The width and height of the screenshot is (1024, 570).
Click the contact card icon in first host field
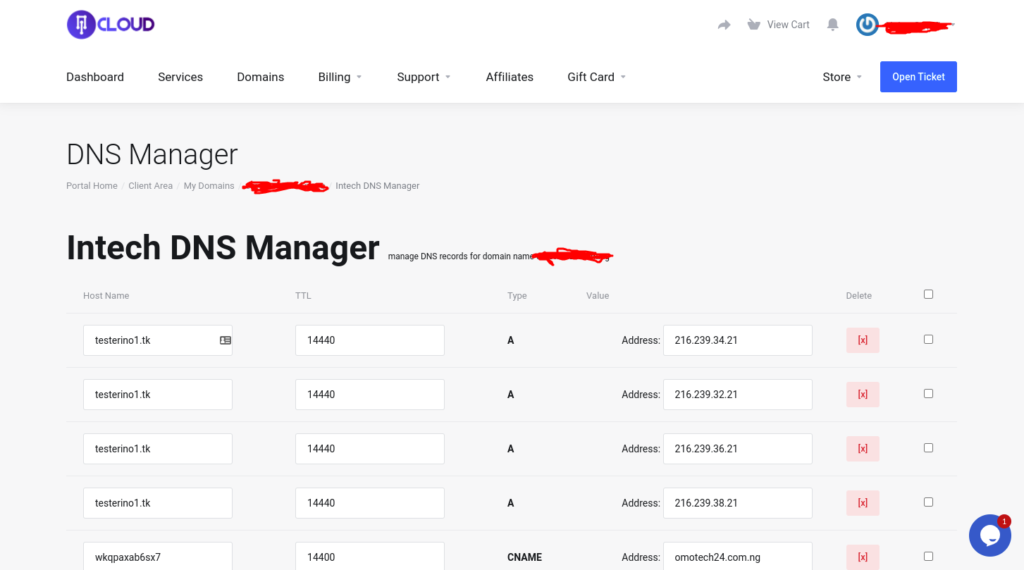(225, 340)
